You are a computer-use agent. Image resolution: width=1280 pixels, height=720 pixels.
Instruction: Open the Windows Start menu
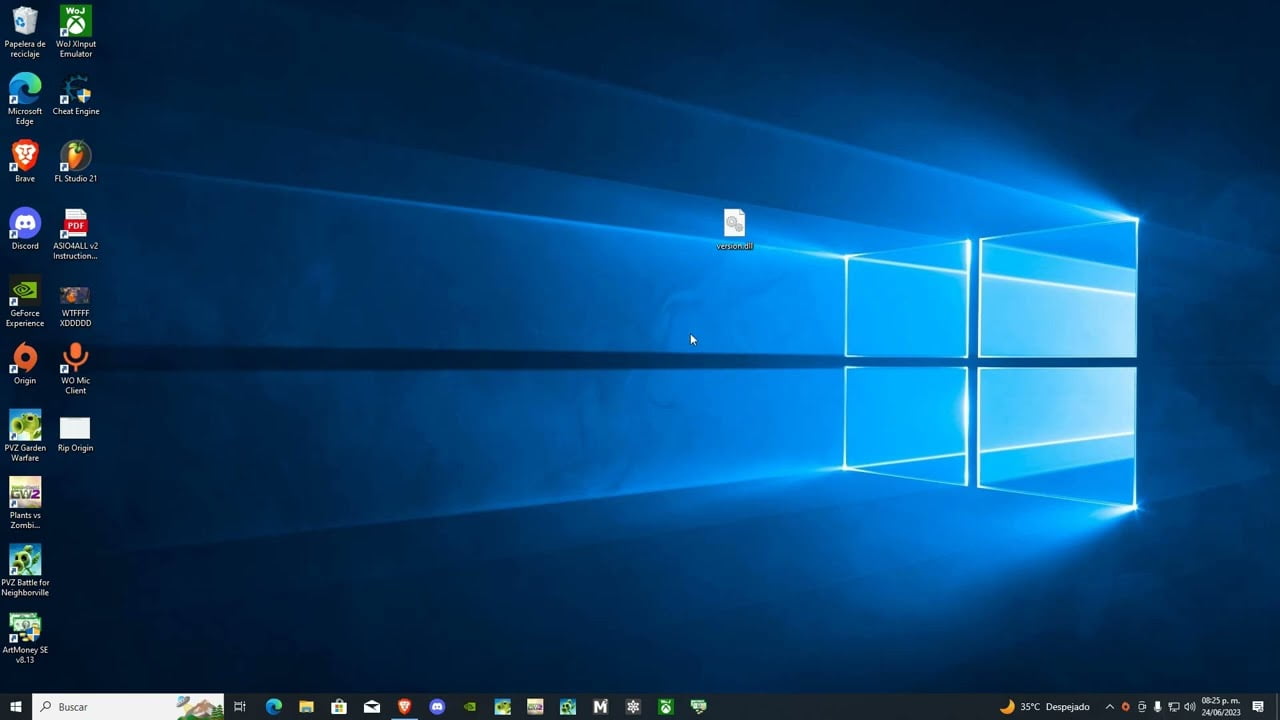coord(16,707)
